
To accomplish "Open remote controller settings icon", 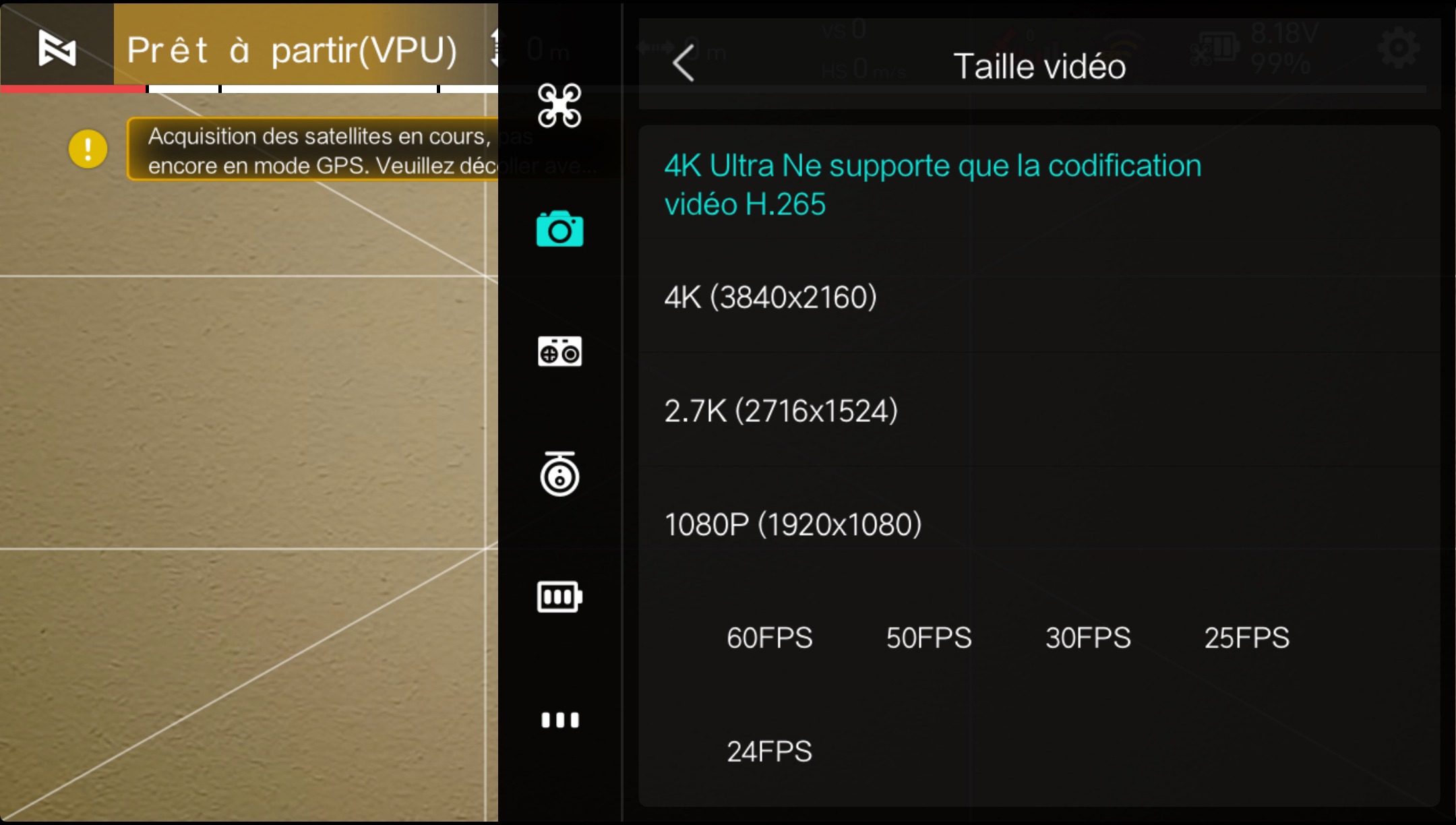I will [x=559, y=351].
